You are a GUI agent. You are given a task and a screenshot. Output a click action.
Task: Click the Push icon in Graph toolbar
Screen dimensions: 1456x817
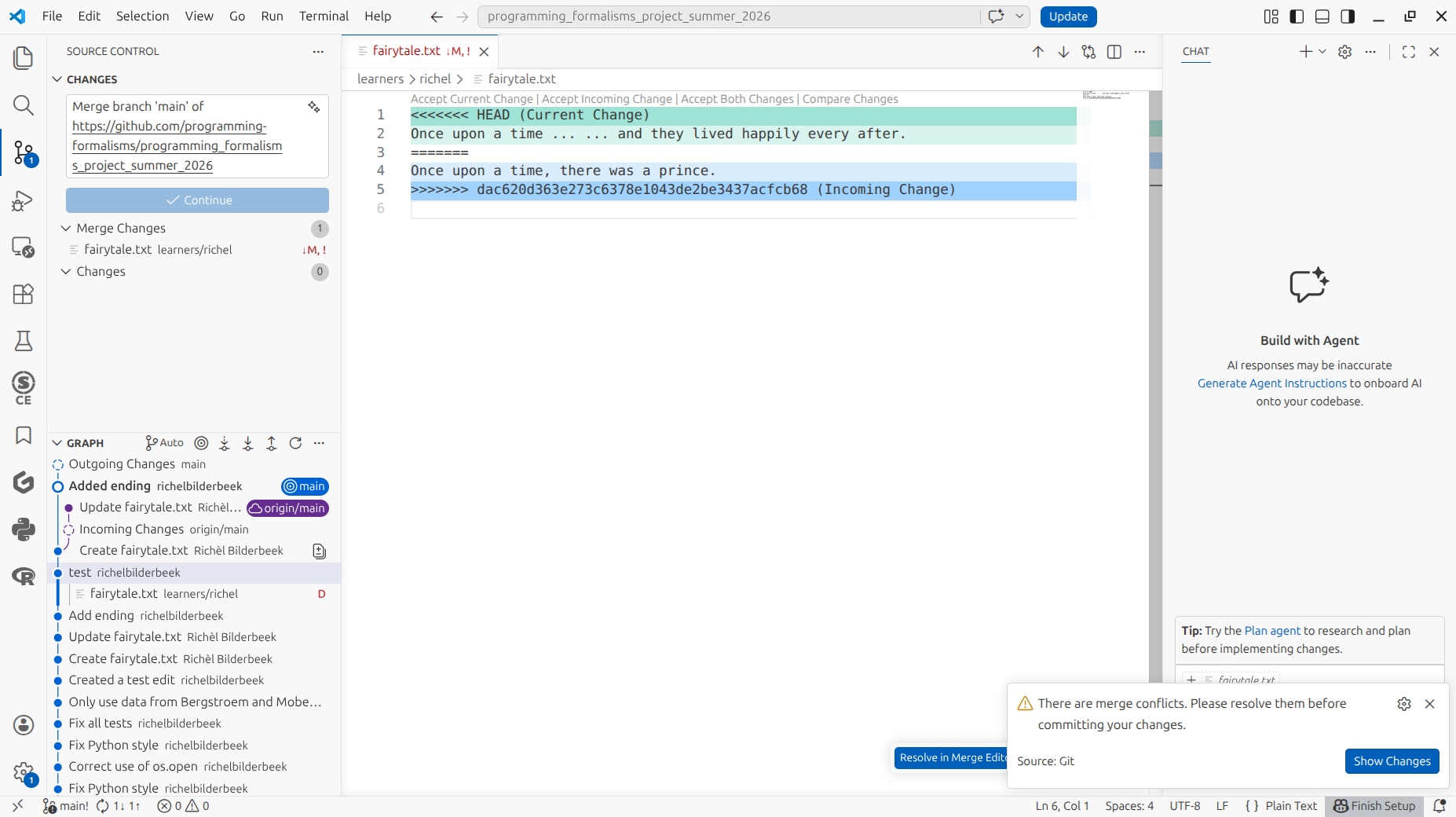(272, 443)
